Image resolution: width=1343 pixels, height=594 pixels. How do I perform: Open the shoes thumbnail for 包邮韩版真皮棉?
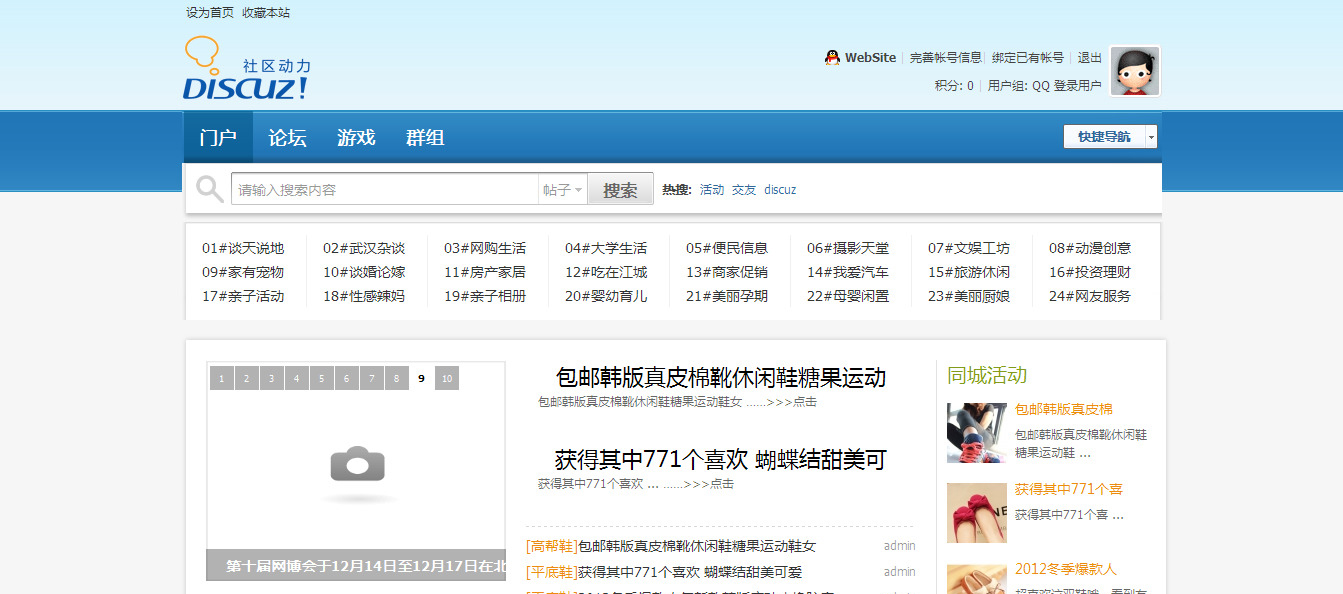click(977, 433)
